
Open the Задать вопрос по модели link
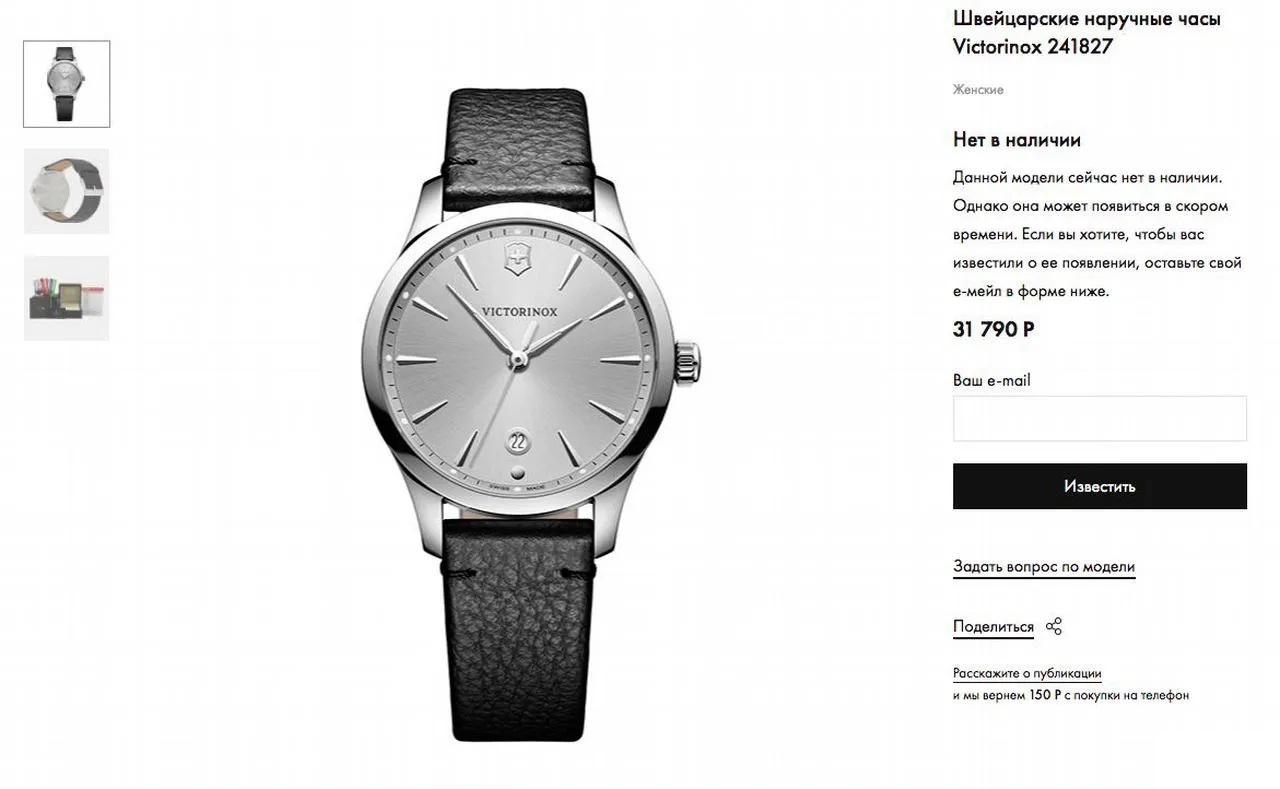click(1044, 567)
